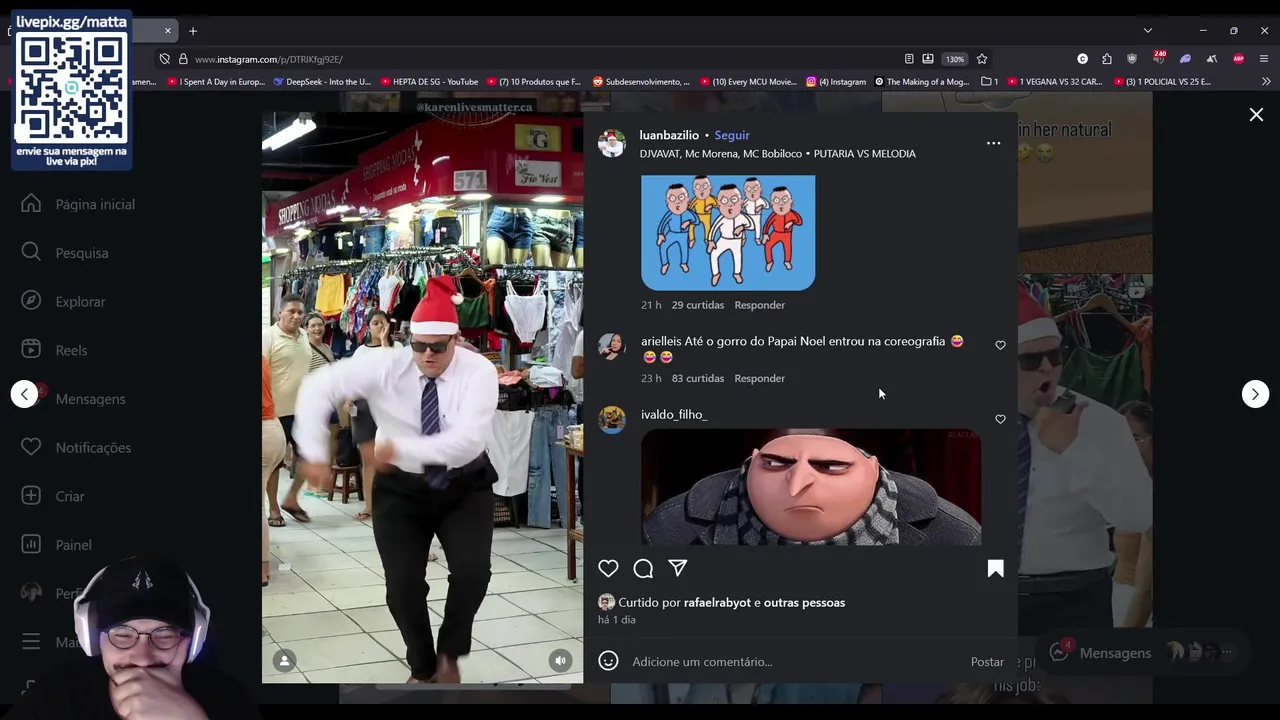Open the ivaldo_filho_ username
This screenshot has height=720, width=1280.
(x=674, y=414)
